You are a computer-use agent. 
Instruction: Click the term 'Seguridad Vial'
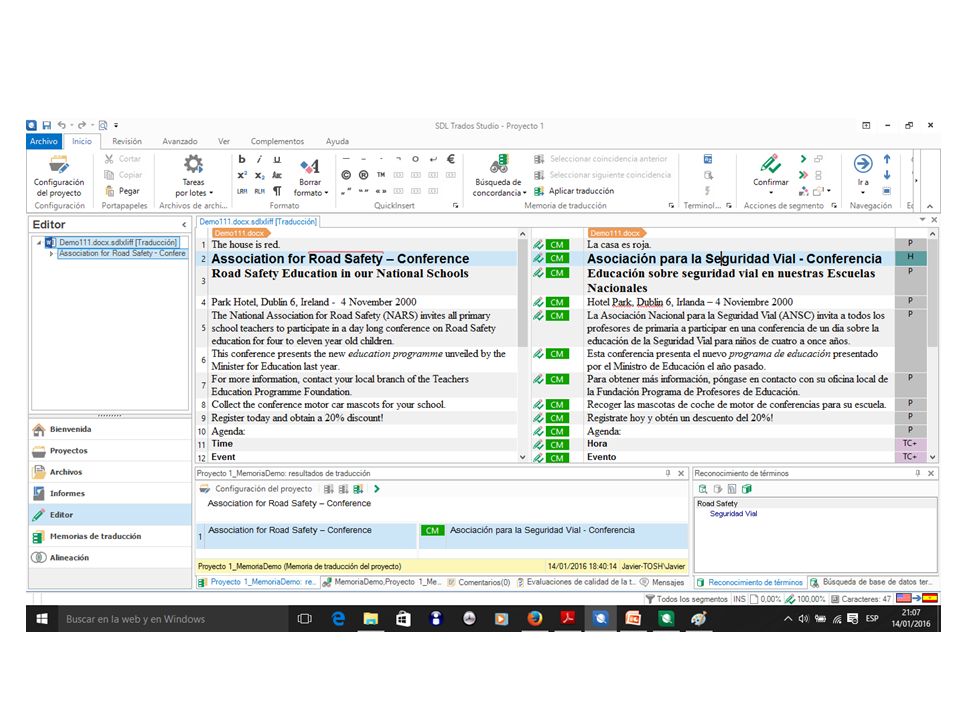click(733, 514)
